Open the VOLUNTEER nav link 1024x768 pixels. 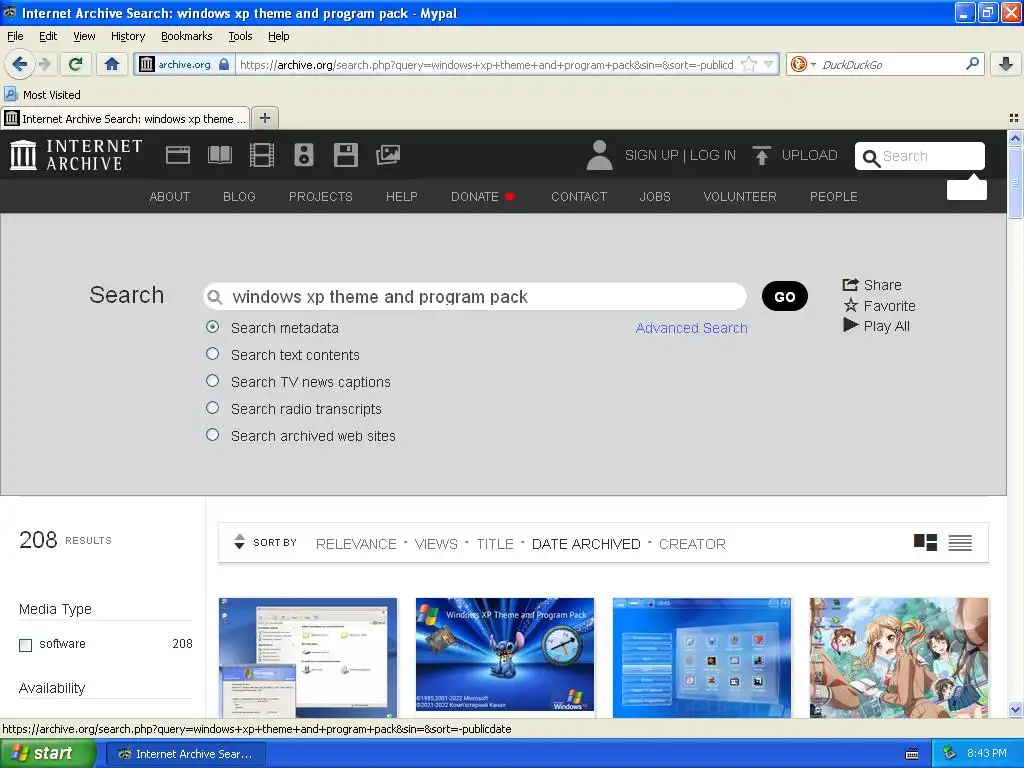[740, 197]
